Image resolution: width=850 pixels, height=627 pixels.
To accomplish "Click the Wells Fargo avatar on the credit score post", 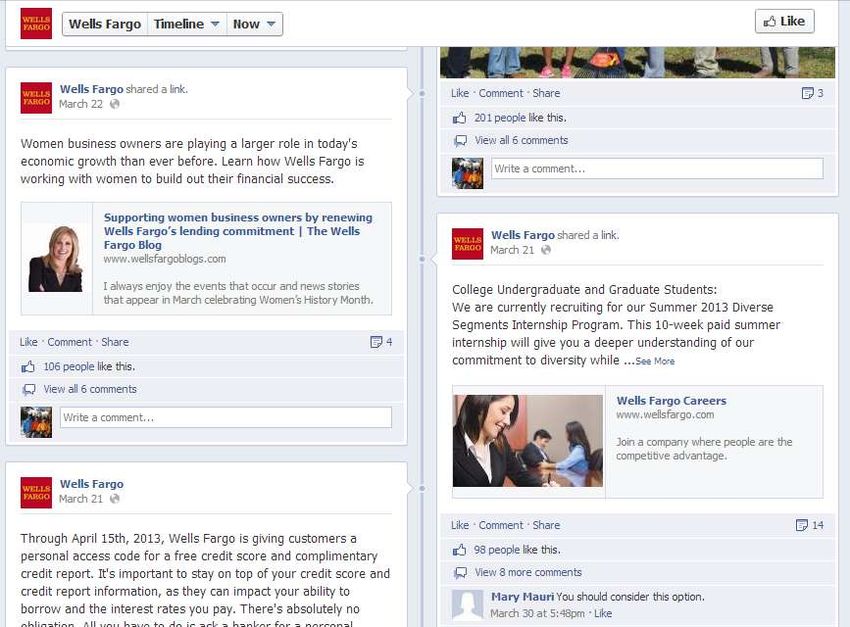I will coord(36,492).
